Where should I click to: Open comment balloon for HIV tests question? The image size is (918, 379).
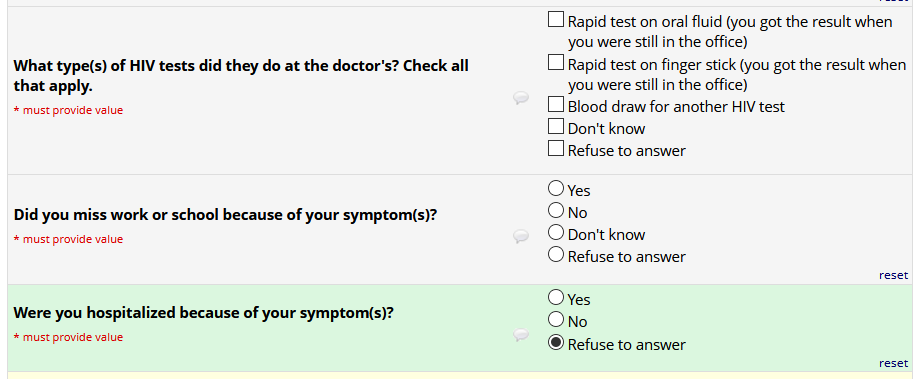pyautogui.click(x=521, y=98)
